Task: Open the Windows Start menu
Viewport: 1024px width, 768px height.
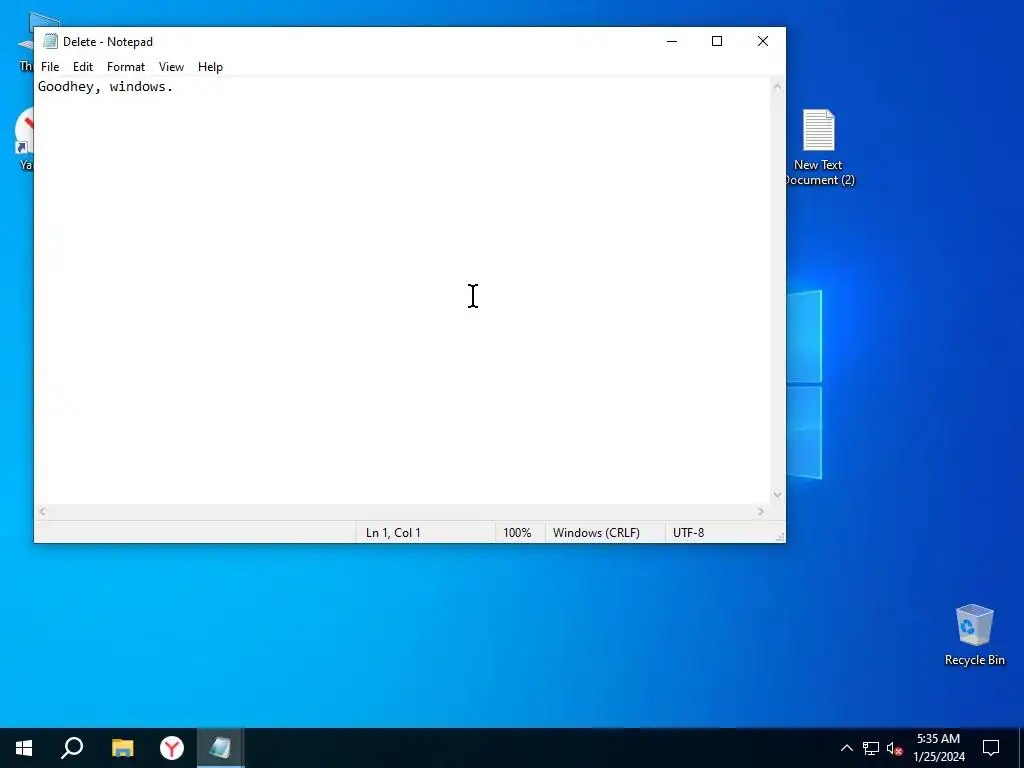Action: point(24,748)
